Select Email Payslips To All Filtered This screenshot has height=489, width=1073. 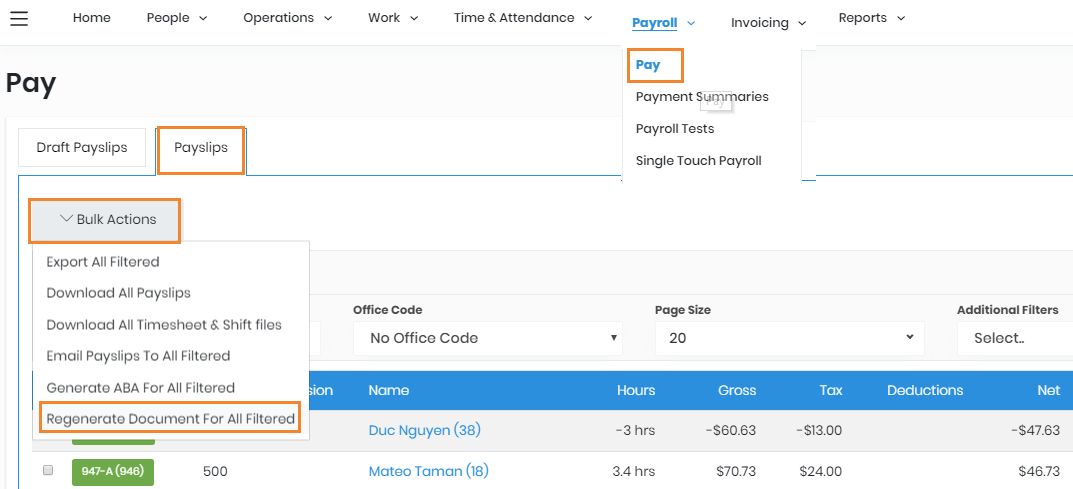[x=138, y=356]
